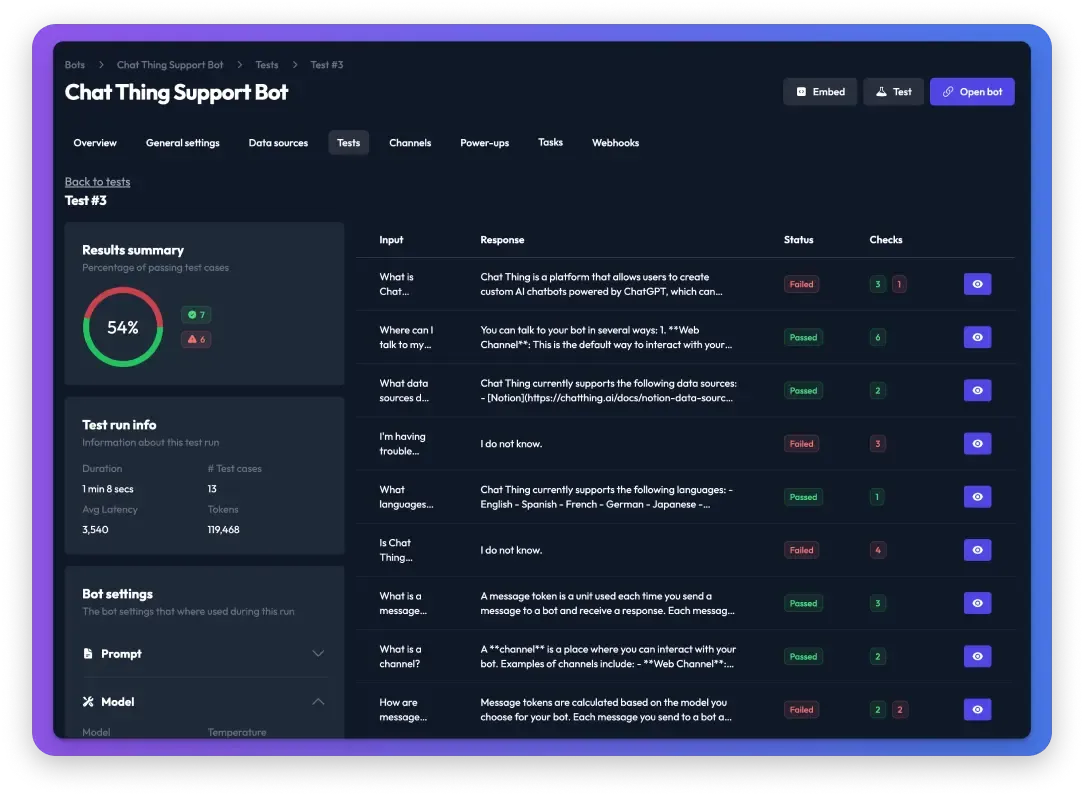Click the tokens value 119,468
This screenshot has width=1084, height=796.
tap(223, 530)
